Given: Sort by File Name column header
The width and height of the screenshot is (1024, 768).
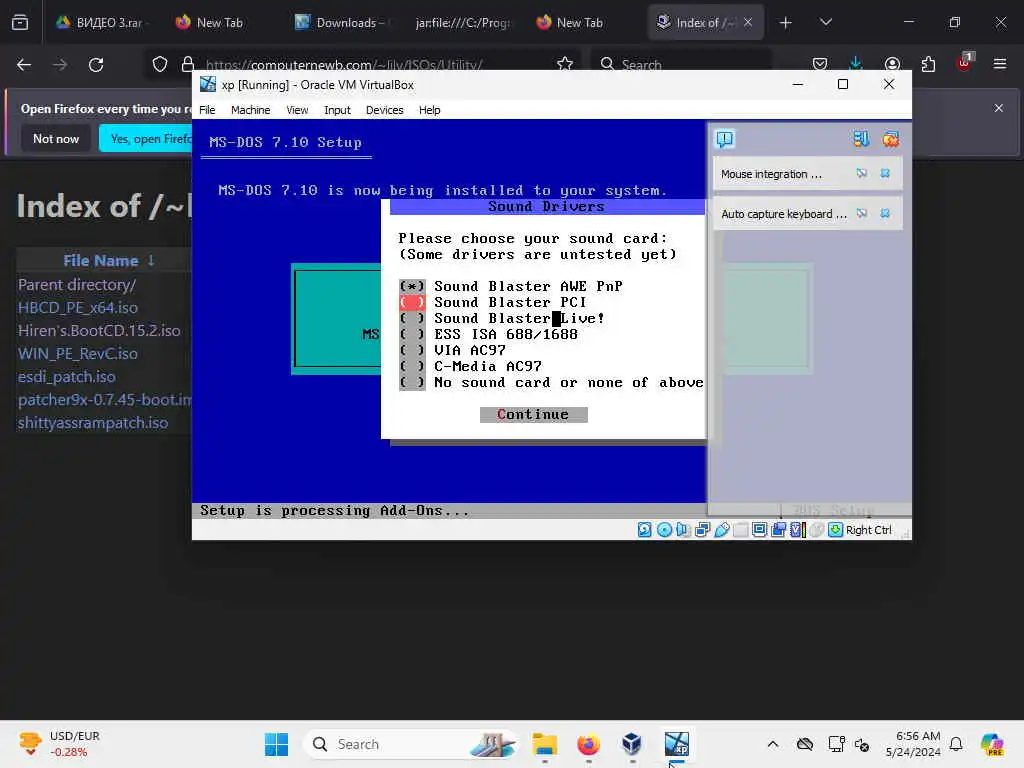Looking at the screenshot, I should coord(108,260).
